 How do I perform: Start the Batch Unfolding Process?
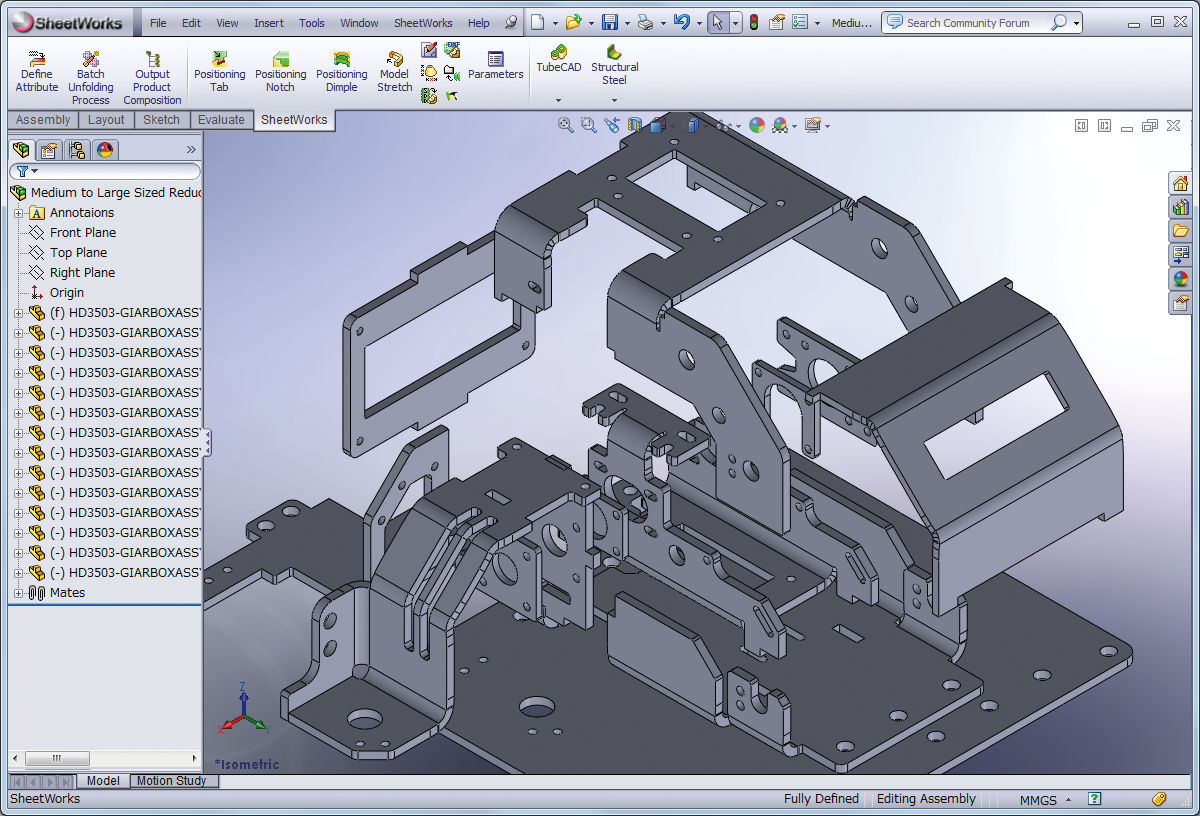[90, 80]
